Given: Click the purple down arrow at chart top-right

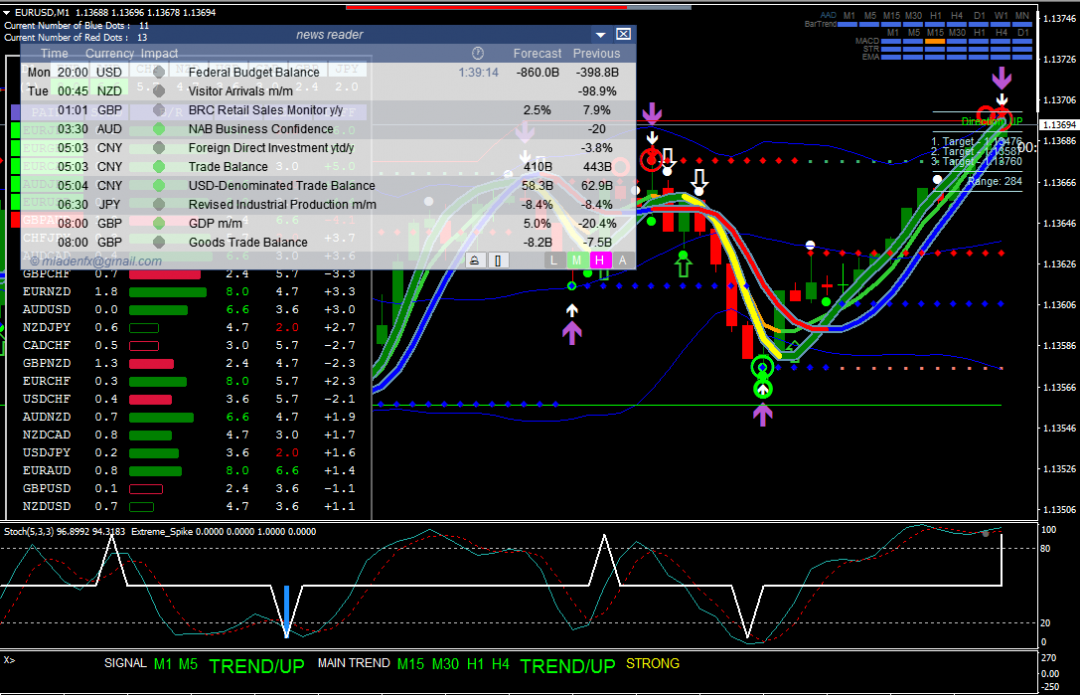Looking at the screenshot, I should tap(1001, 77).
